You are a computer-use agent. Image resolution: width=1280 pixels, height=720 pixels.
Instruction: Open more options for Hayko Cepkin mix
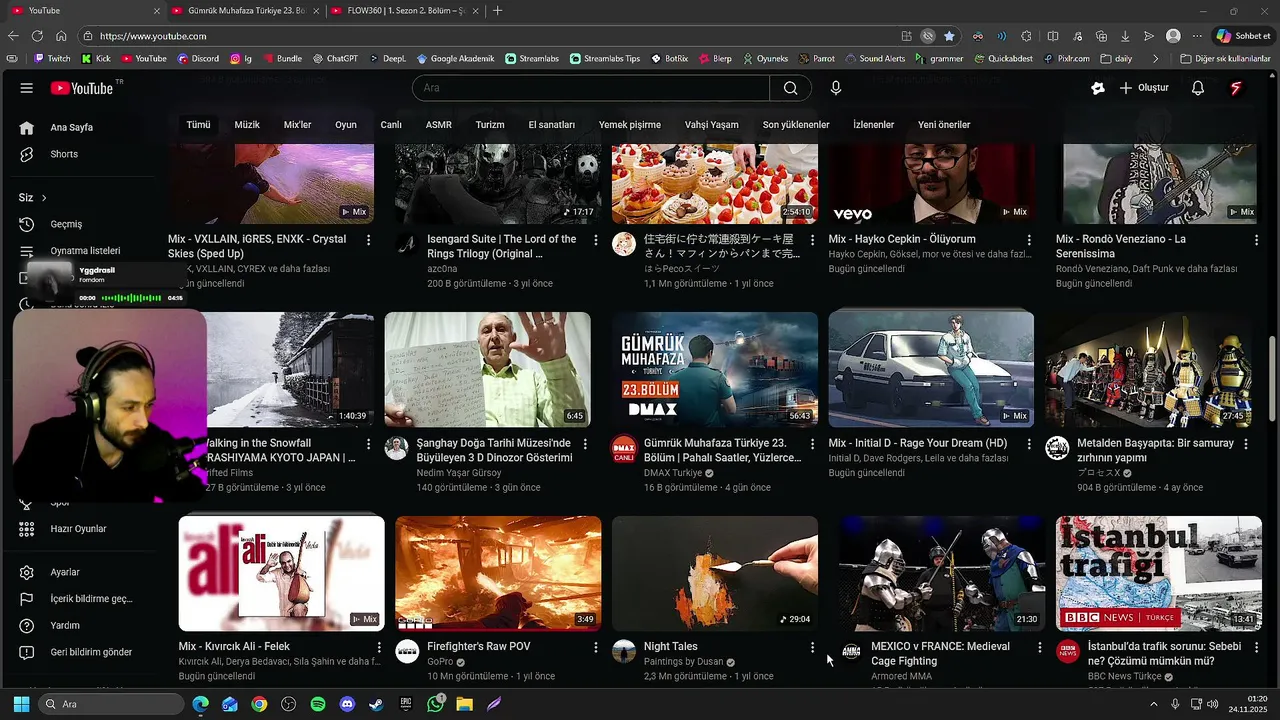tap(1029, 240)
